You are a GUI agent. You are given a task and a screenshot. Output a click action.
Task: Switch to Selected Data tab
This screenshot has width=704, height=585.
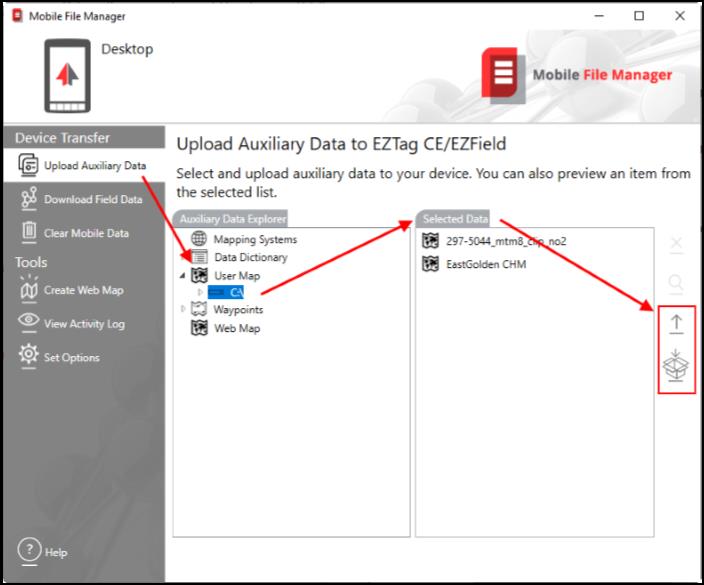click(x=453, y=219)
